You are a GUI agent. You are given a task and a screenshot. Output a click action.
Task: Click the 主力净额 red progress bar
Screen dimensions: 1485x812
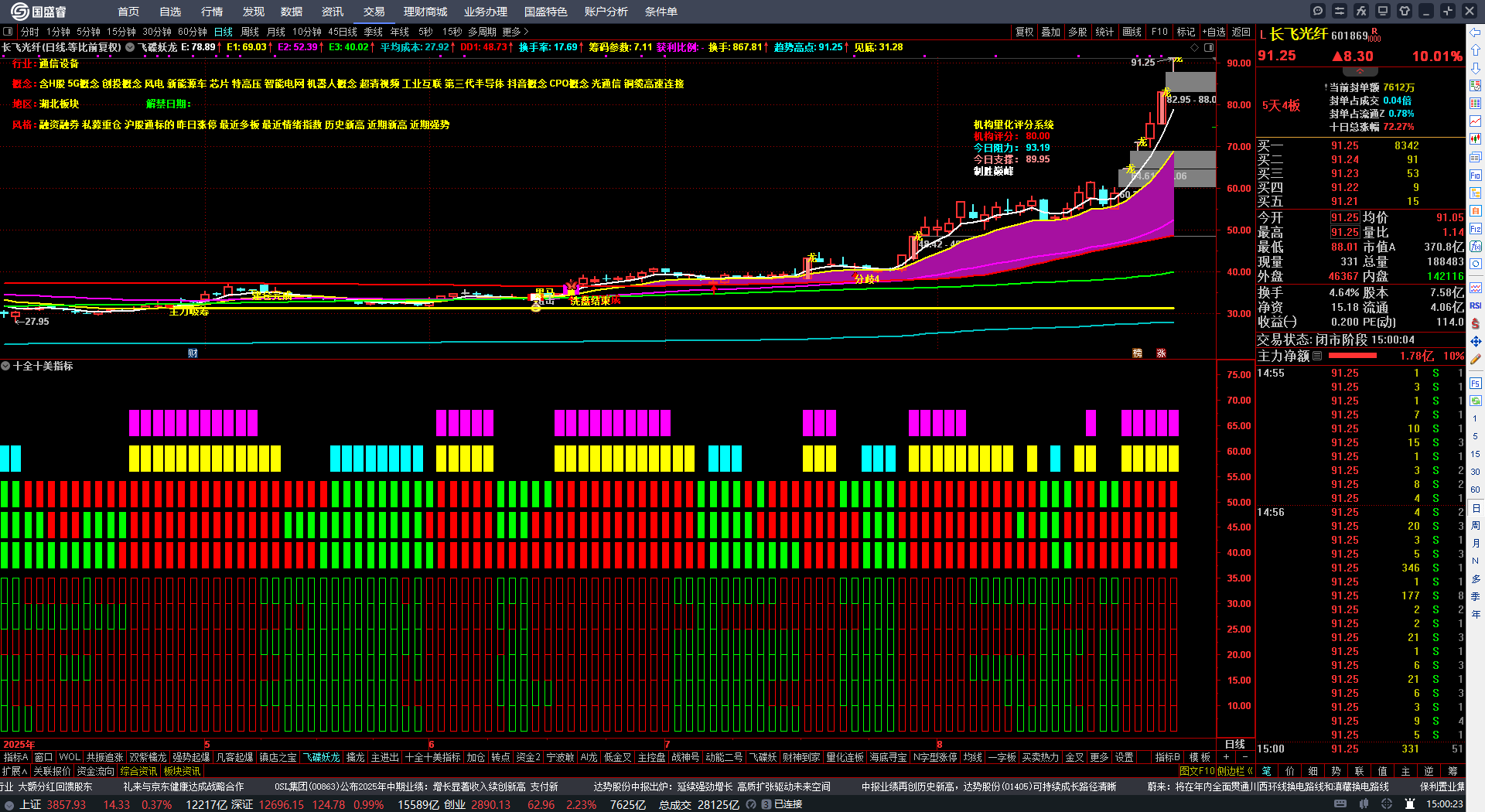coord(1352,356)
